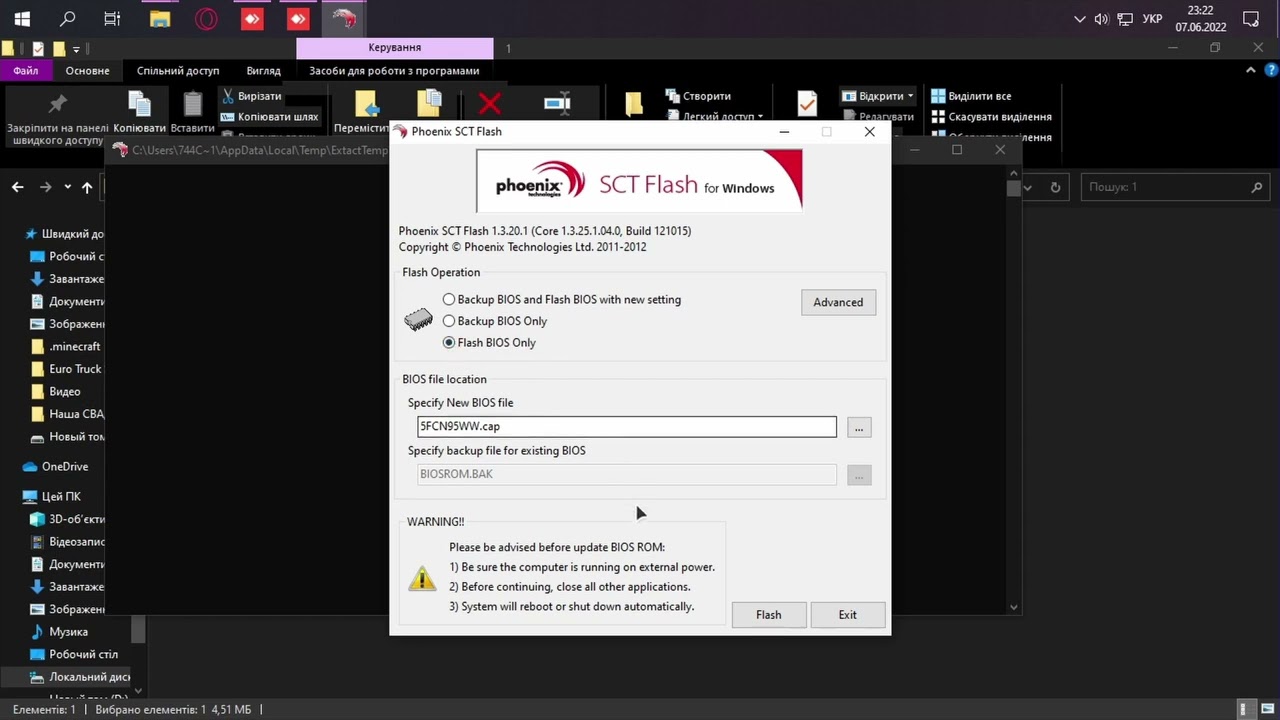Click the Advanced button
1280x720 pixels.
point(838,302)
